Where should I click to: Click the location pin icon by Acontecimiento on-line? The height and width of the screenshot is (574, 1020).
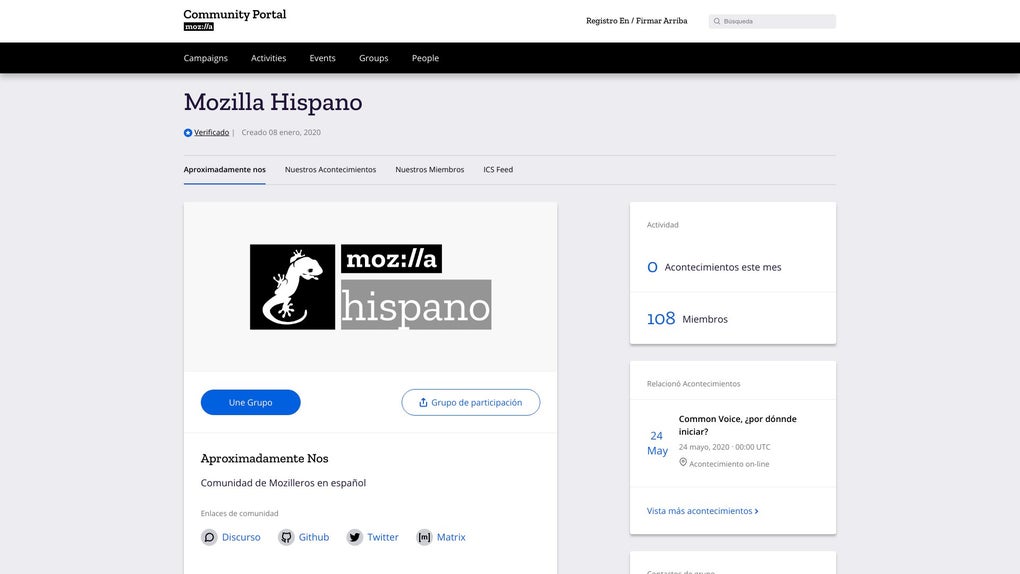click(x=683, y=462)
